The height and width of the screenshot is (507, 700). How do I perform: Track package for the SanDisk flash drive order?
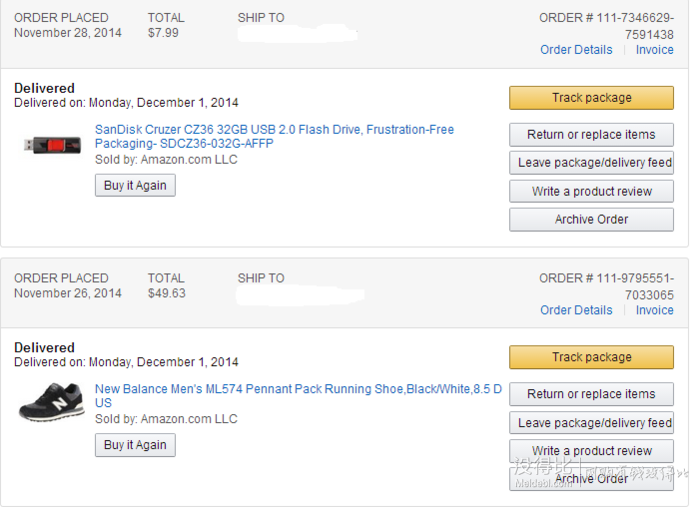click(x=591, y=98)
